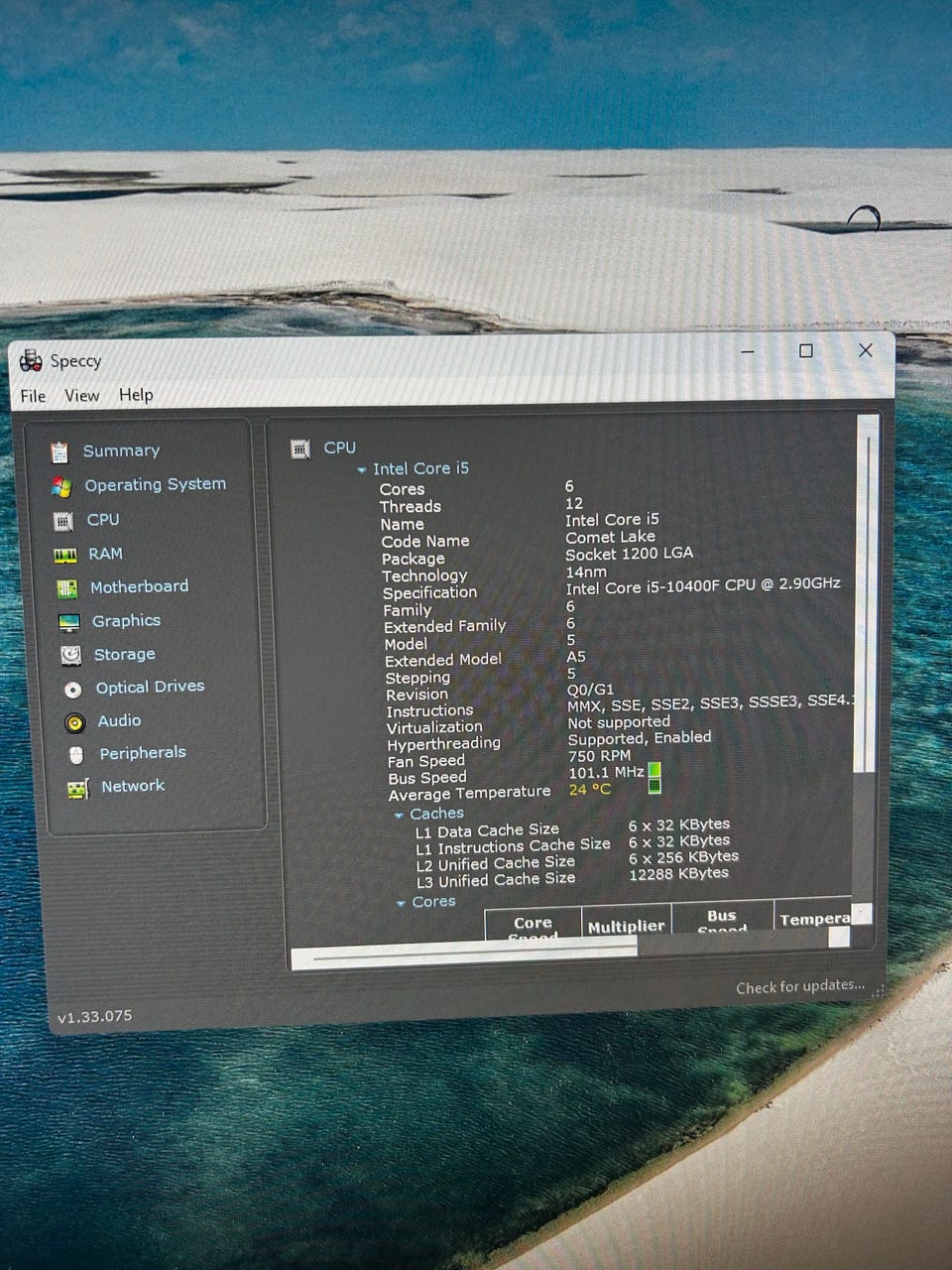Click the Motherboard icon in sidebar
The image size is (952, 1270).
point(66,588)
